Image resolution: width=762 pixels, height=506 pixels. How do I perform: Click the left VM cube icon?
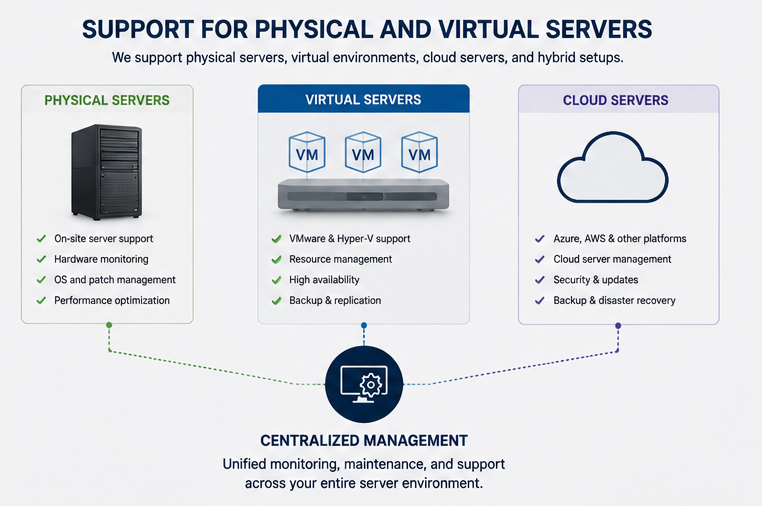pyautogui.click(x=307, y=152)
